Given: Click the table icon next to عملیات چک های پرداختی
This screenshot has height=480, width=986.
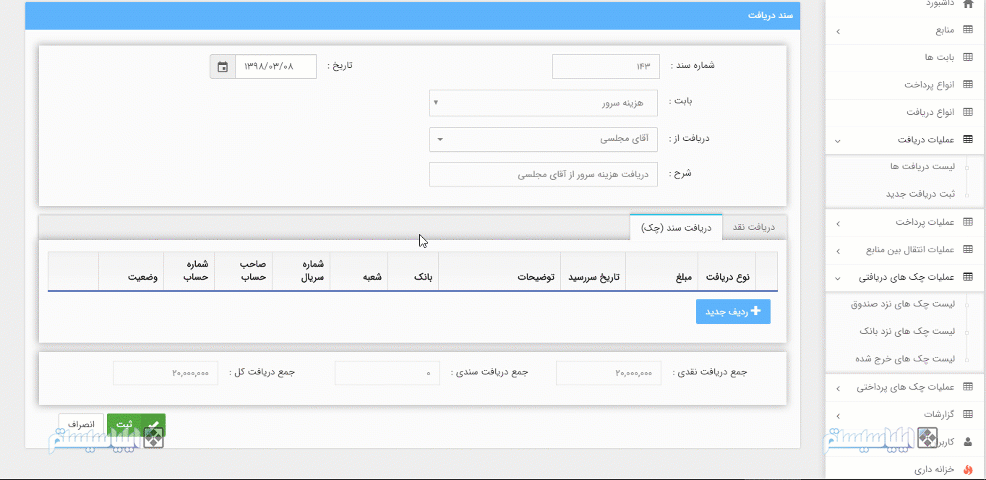Looking at the screenshot, I should click(968, 388).
